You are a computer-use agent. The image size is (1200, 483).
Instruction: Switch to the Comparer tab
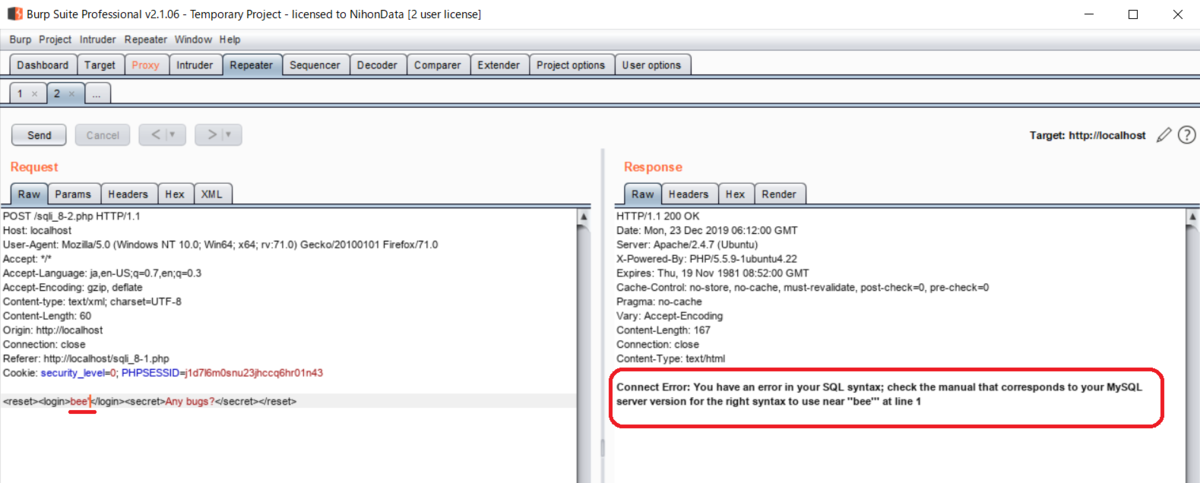[438, 65]
